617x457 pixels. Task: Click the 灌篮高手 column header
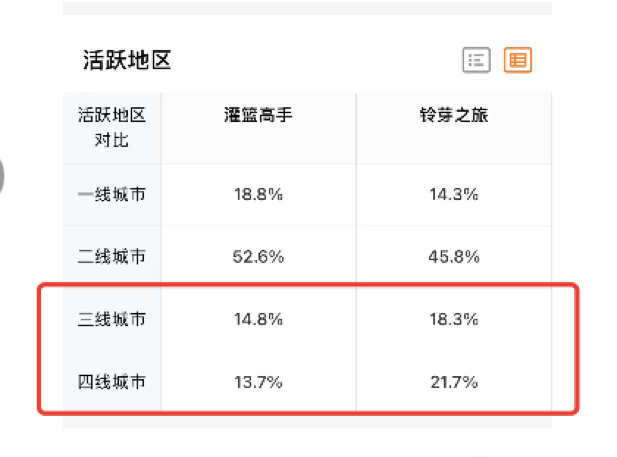(x=258, y=115)
